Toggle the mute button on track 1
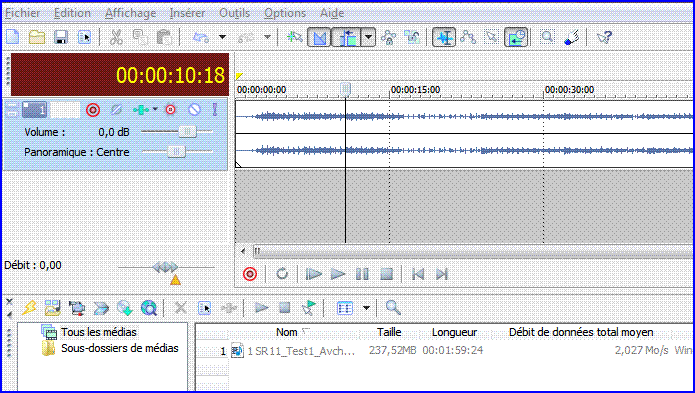Viewport: 695px width, 393px height. [195, 109]
